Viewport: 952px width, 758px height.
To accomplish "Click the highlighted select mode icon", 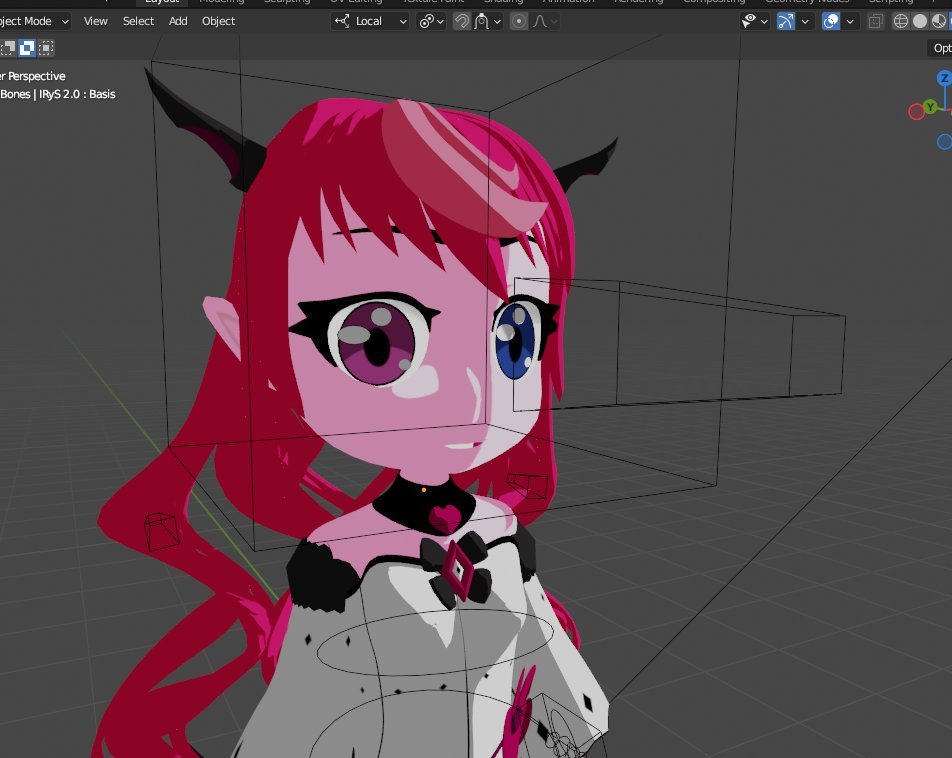I will pyautogui.click(x=27, y=48).
